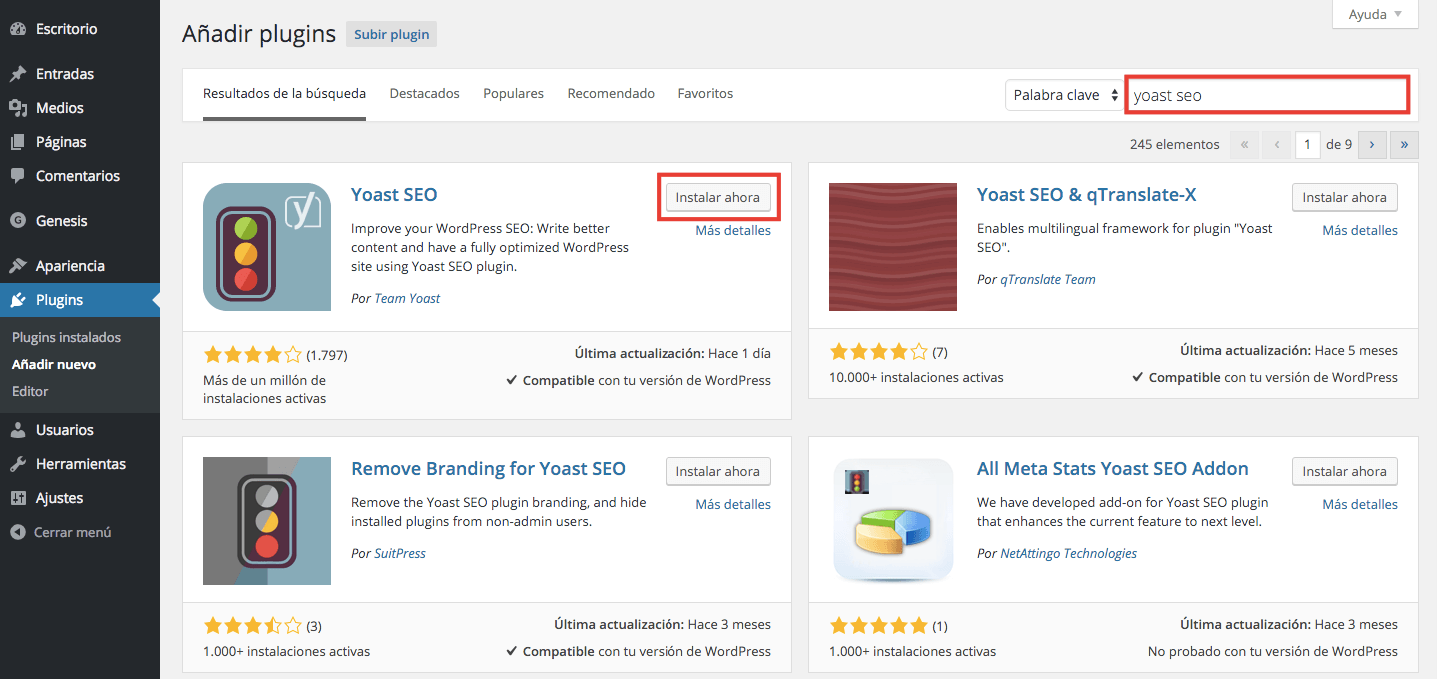
Task: Switch to the Destacados tab
Action: [x=424, y=94]
